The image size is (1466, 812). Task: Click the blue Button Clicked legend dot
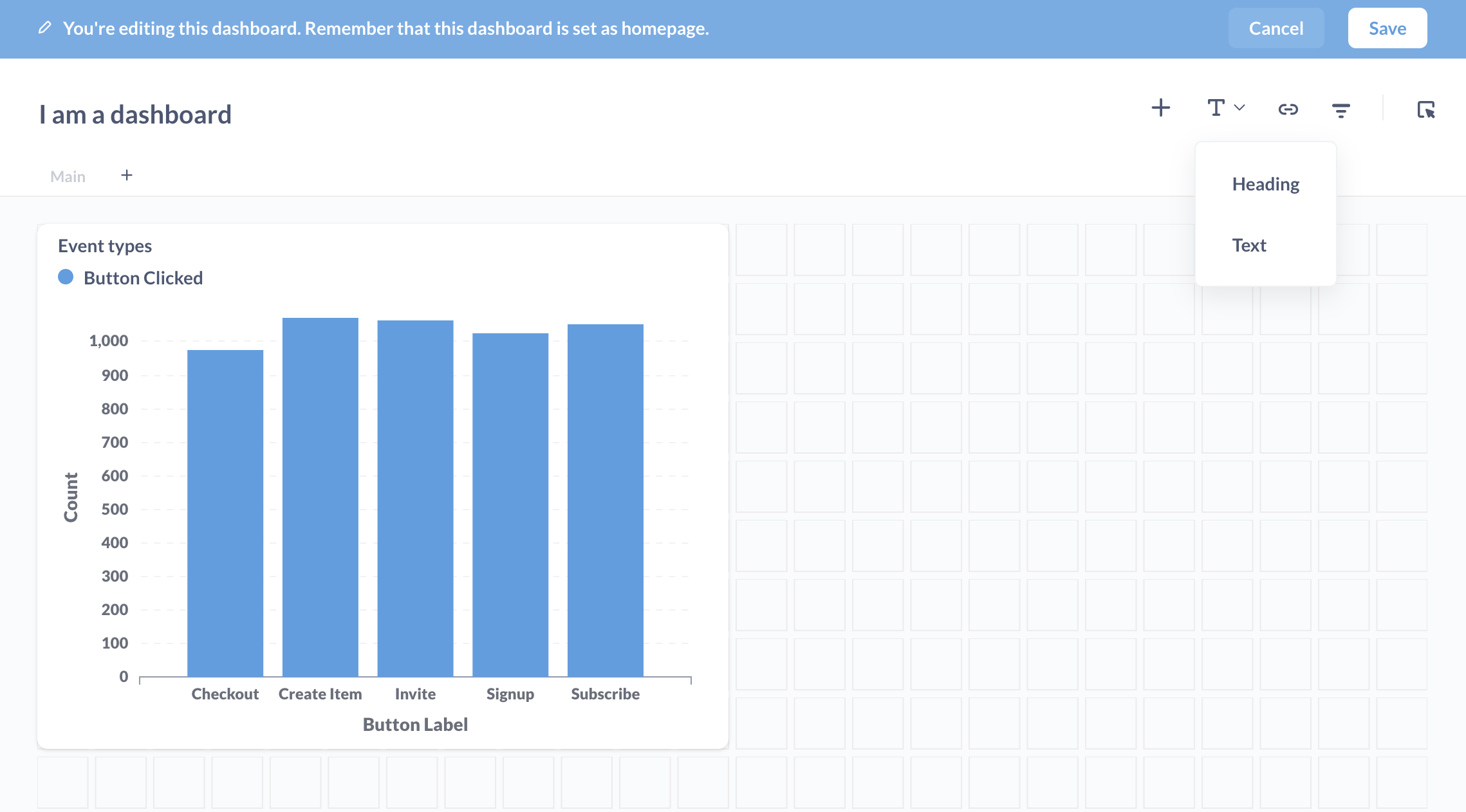pos(66,277)
